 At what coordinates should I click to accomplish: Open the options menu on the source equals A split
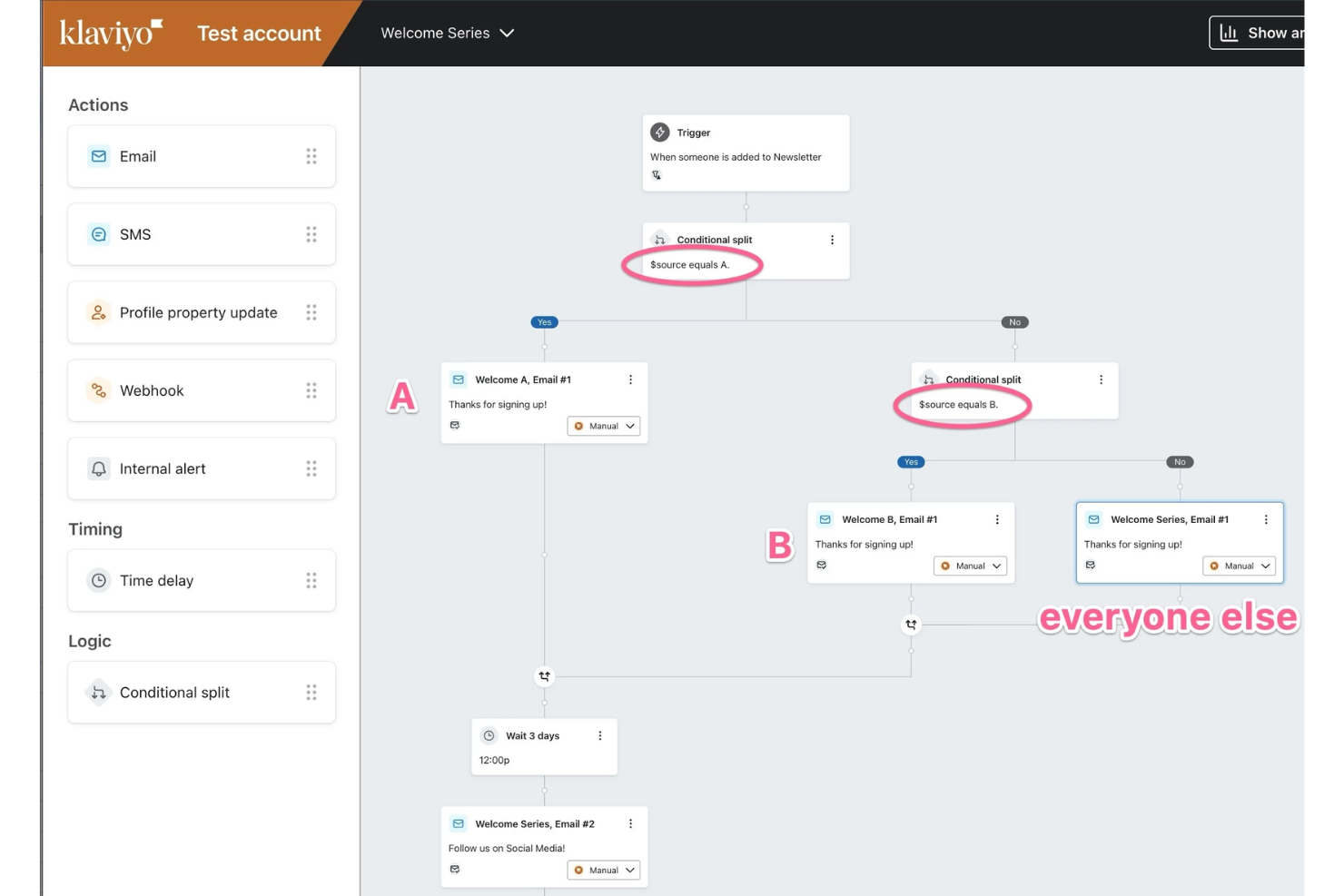click(832, 239)
